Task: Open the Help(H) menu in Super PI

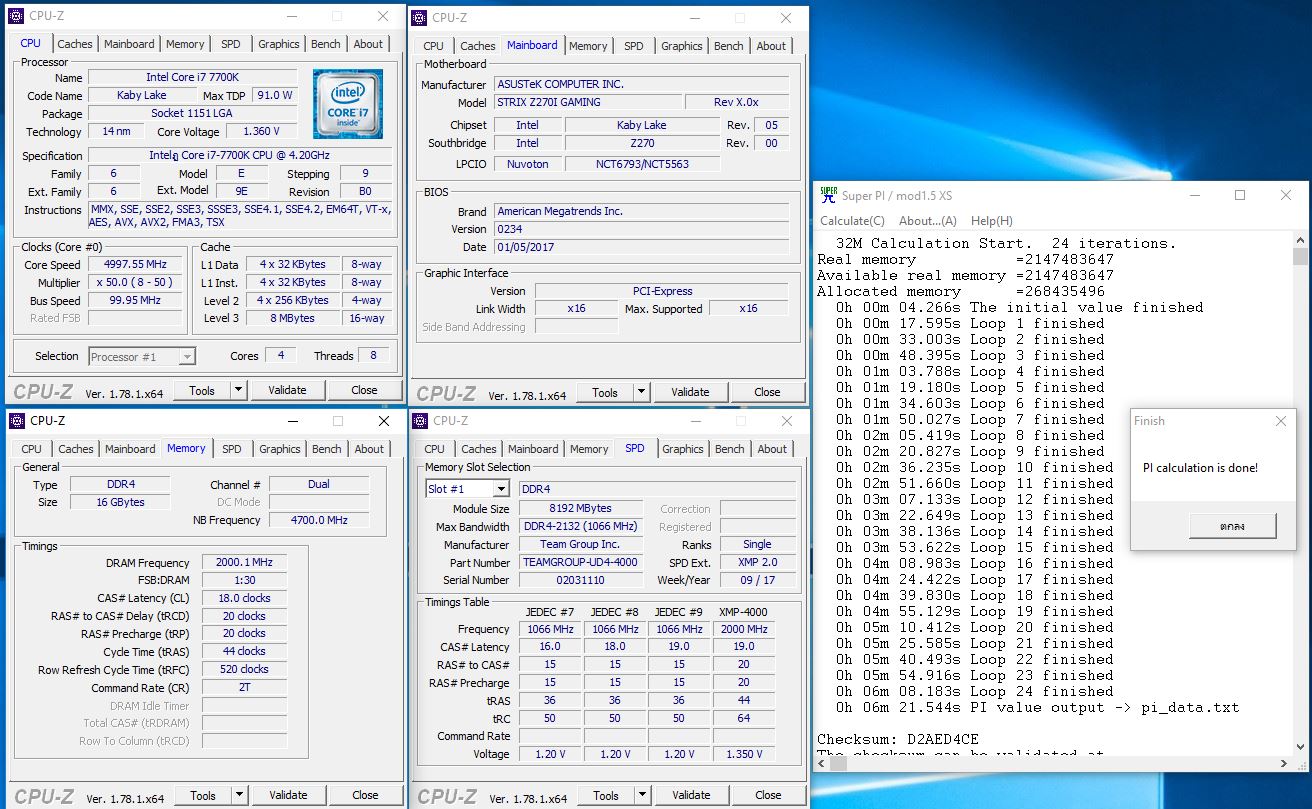Action: (991, 221)
